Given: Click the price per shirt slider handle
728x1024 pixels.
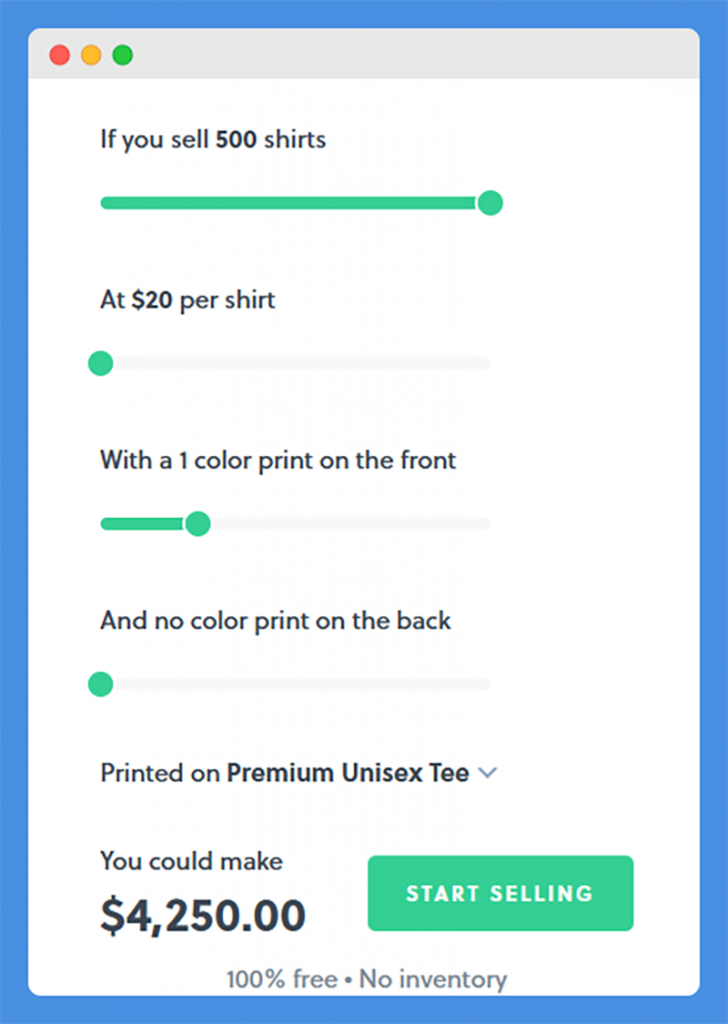Looking at the screenshot, I should click(100, 363).
